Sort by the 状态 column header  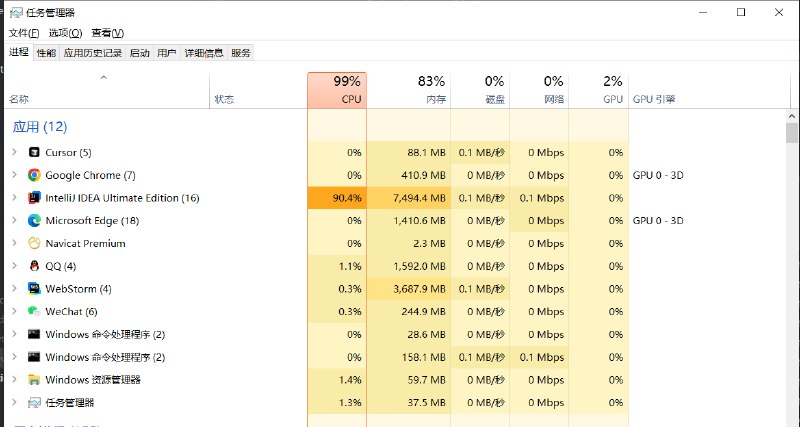pyautogui.click(x=258, y=90)
